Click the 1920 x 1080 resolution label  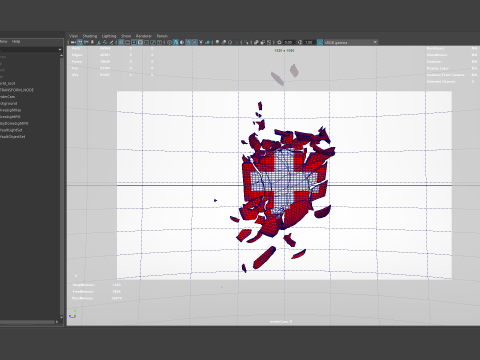284,51
